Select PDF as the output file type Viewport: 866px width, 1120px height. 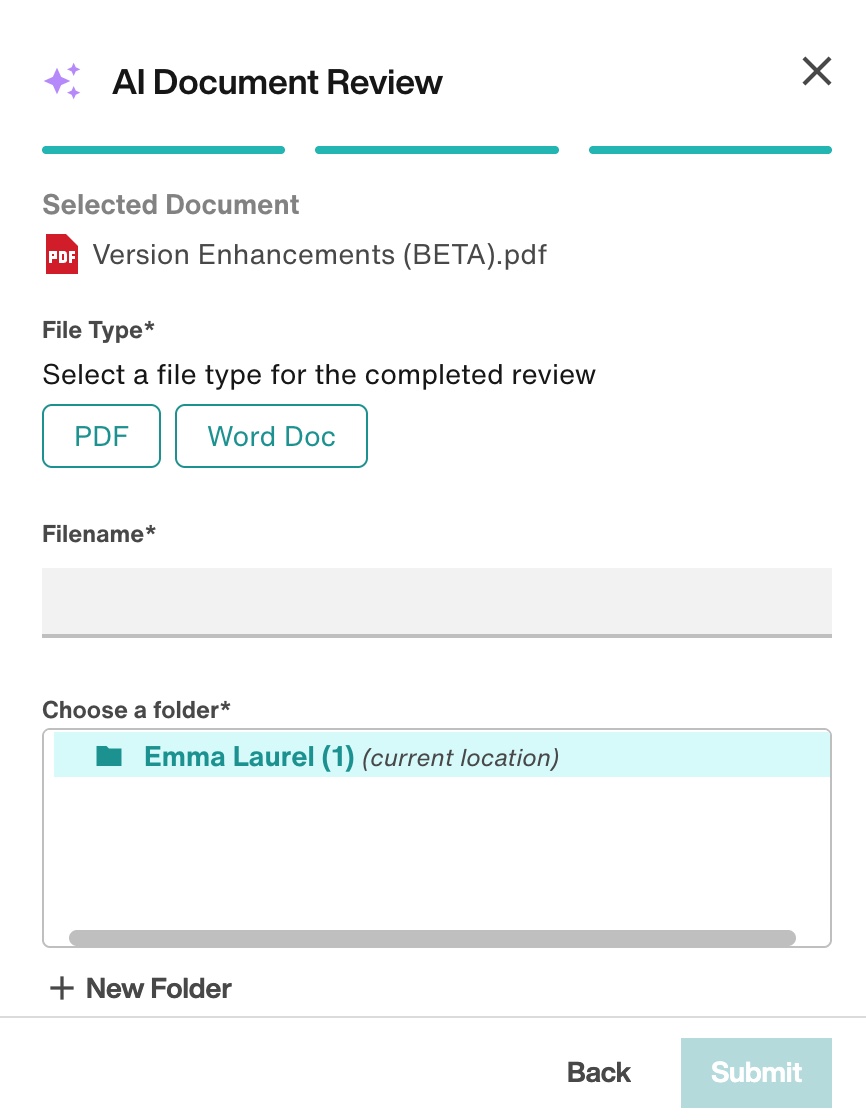click(101, 436)
